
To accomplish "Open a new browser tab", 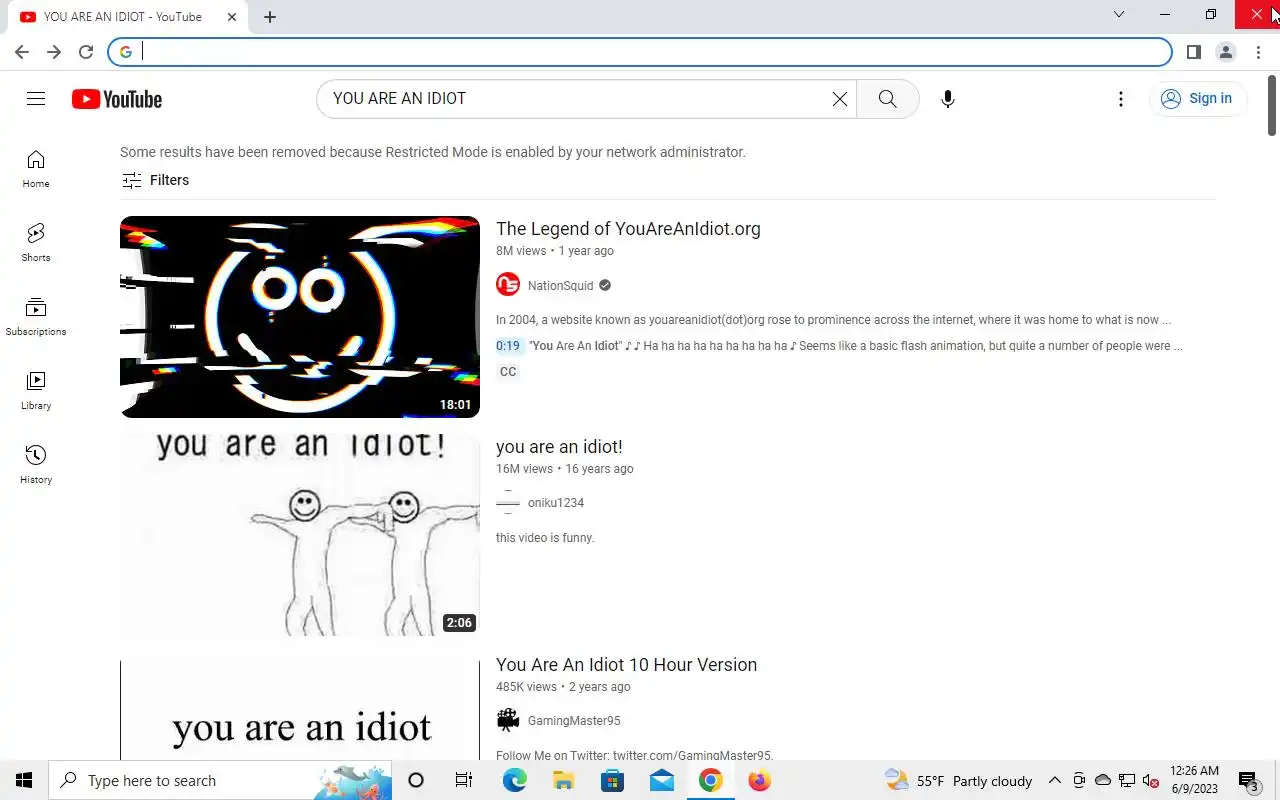I will coord(270,17).
